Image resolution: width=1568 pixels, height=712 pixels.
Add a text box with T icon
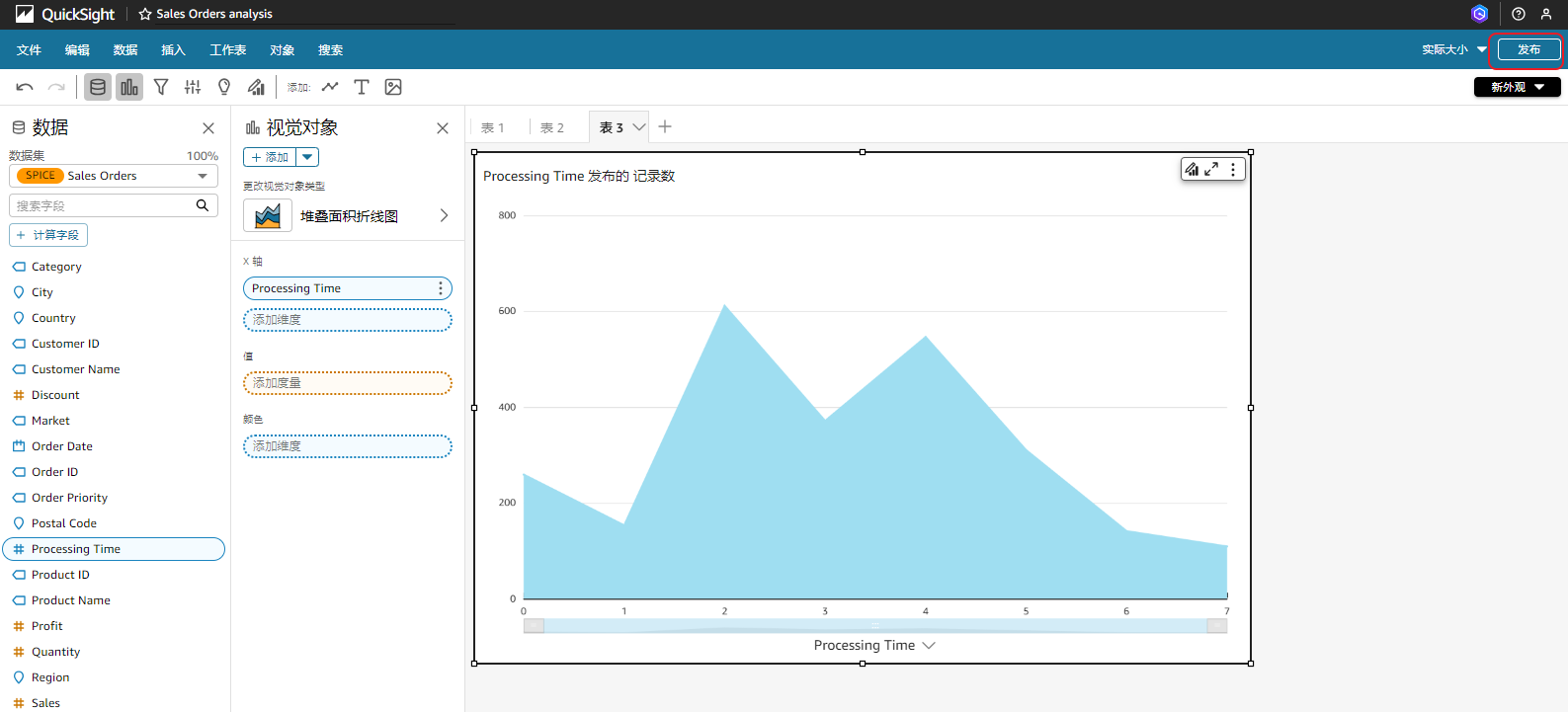(x=362, y=87)
